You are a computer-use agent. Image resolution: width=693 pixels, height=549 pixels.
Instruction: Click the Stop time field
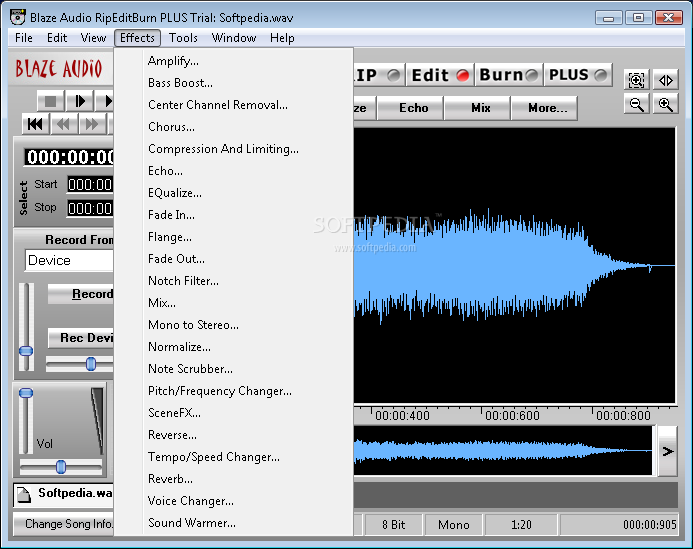pyautogui.click(x=90, y=208)
